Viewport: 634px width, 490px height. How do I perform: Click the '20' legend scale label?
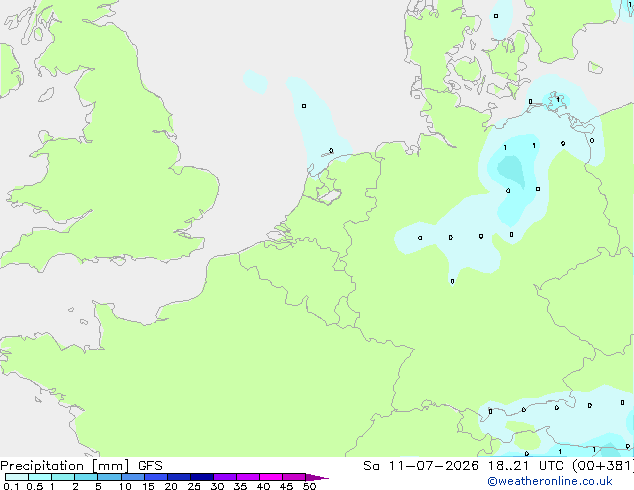tap(171, 486)
